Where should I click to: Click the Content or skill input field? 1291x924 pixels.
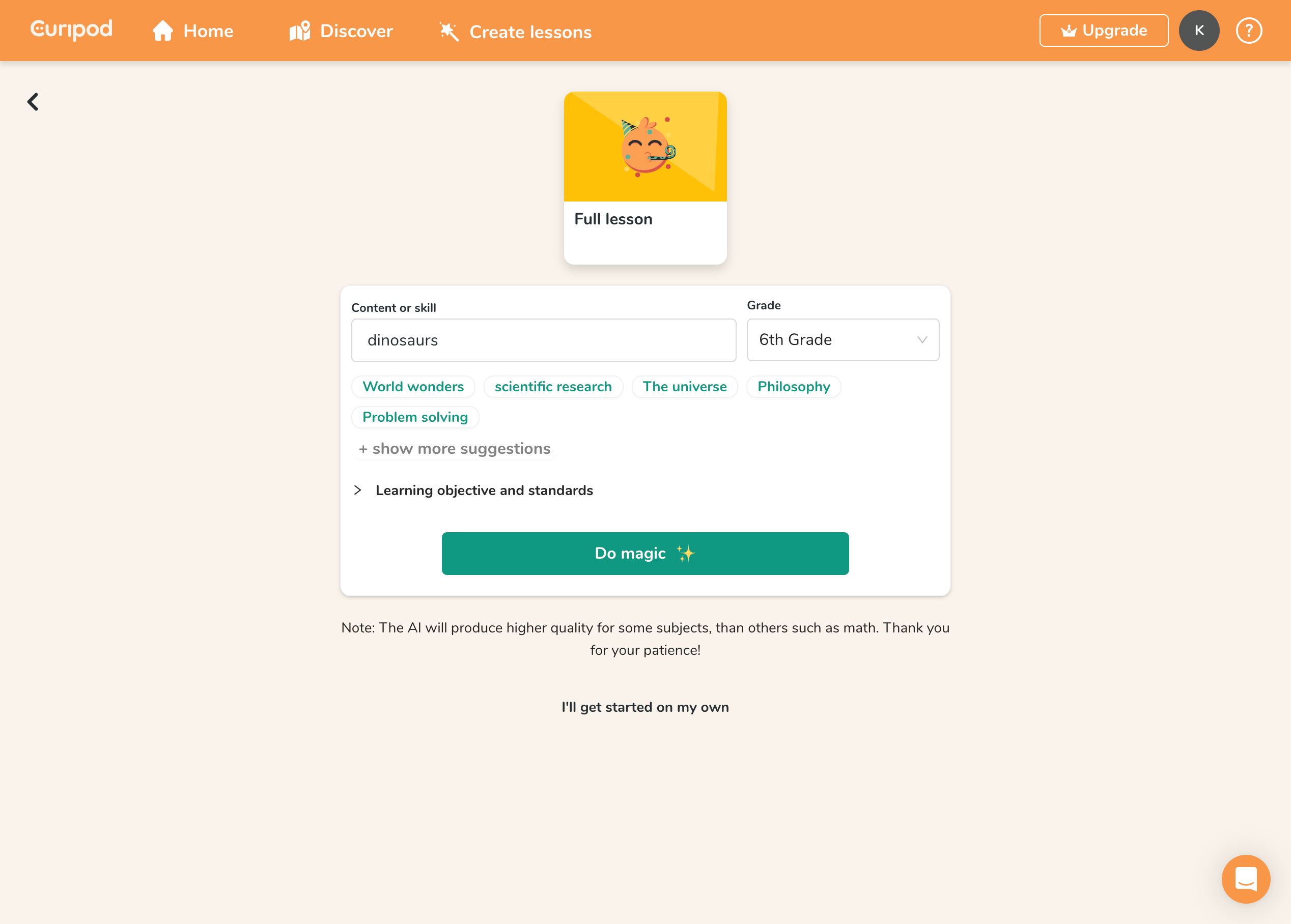point(544,340)
